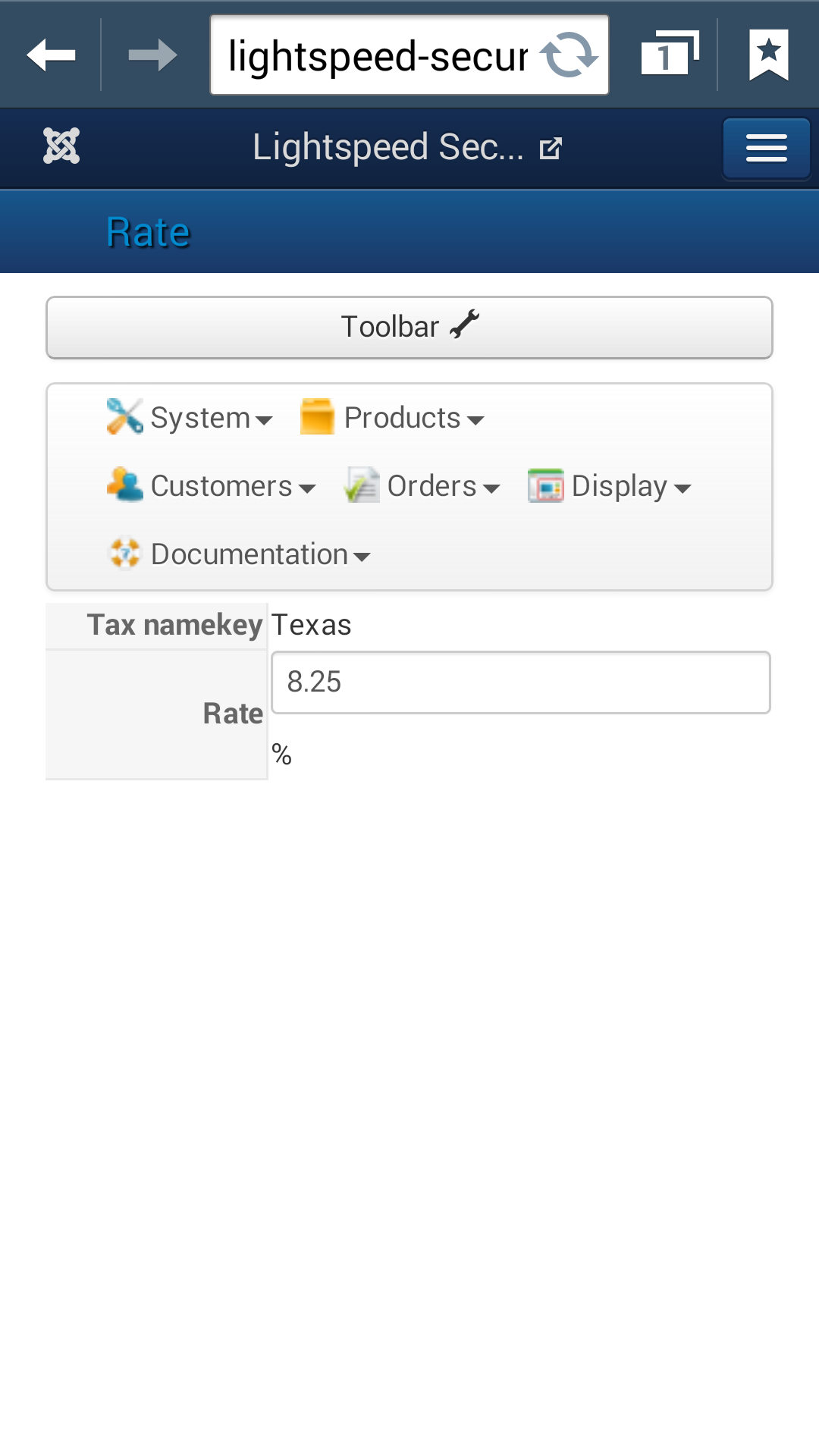819x1456 pixels.
Task: Open browser bookmarks star icon
Action: click(768, 55)
